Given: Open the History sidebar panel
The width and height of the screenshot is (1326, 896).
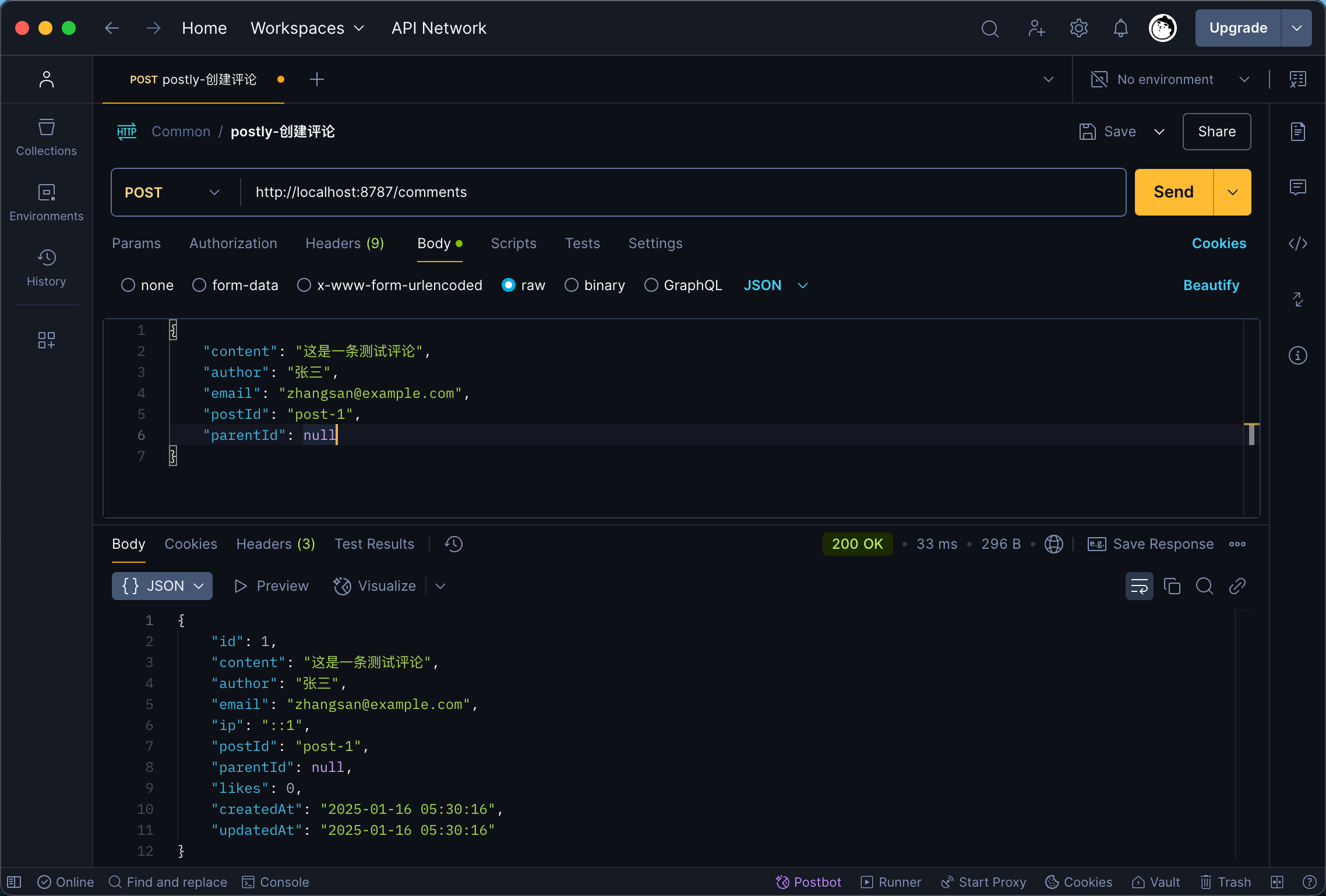Looking at the screenshot, I should [x=46, y=267].
